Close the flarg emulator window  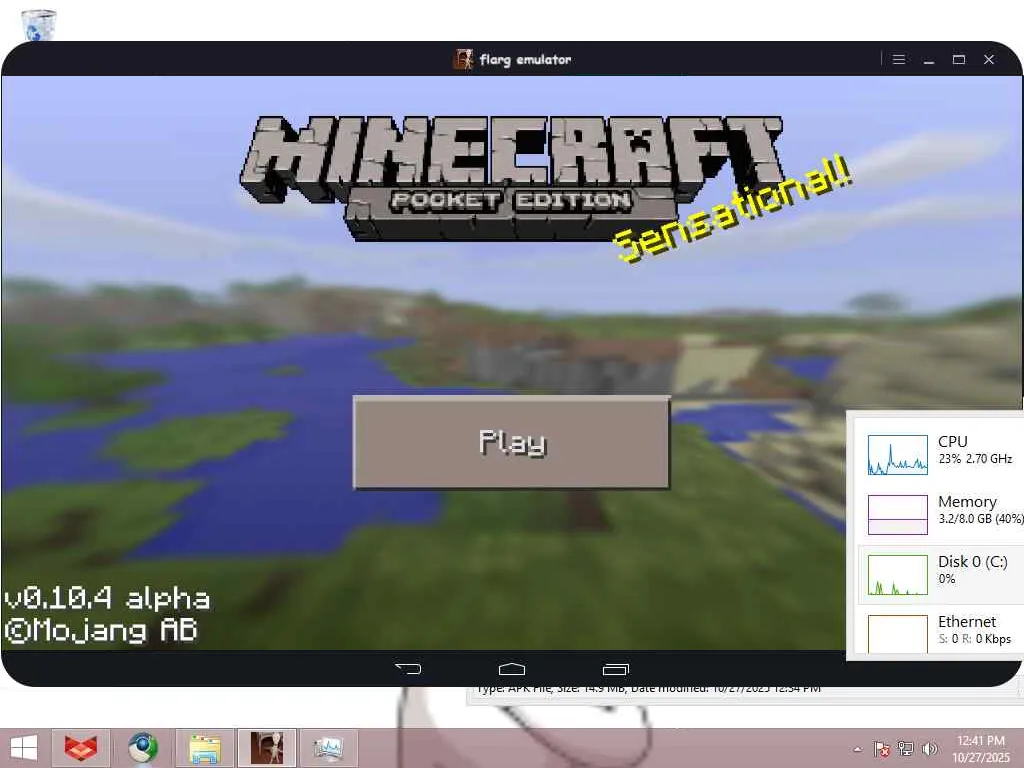pos(989,59)
